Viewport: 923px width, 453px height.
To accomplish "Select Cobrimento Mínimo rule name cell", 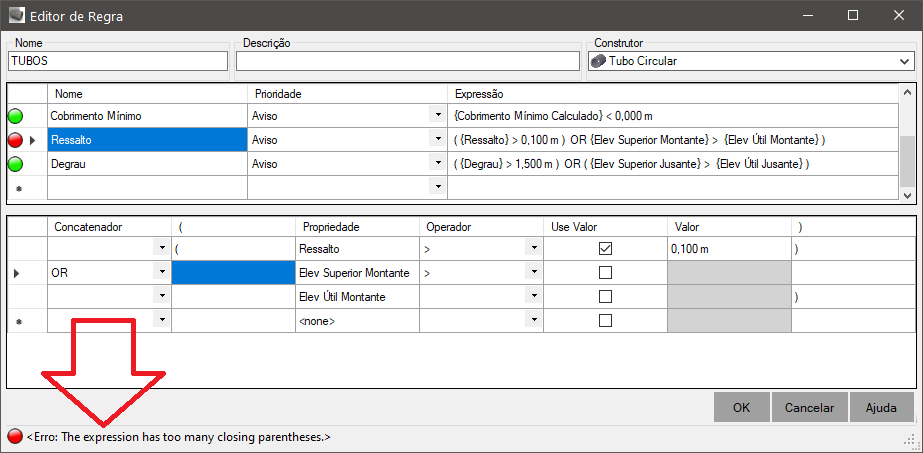I will click(147, 116).
